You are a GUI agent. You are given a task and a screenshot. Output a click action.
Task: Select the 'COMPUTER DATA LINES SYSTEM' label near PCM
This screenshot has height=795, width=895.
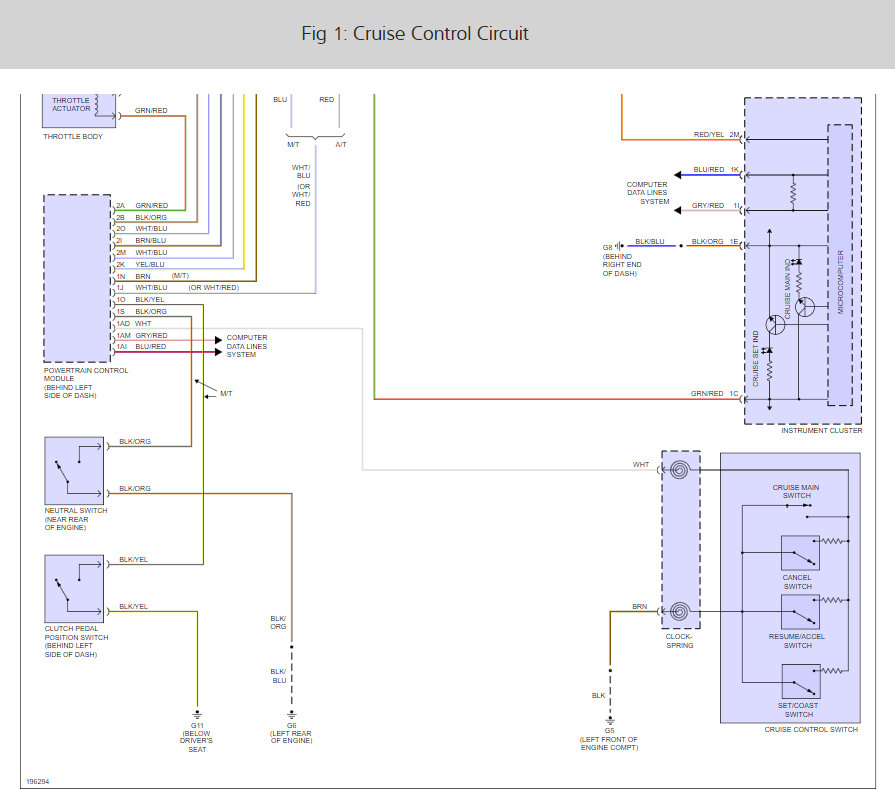pos(247,346)
